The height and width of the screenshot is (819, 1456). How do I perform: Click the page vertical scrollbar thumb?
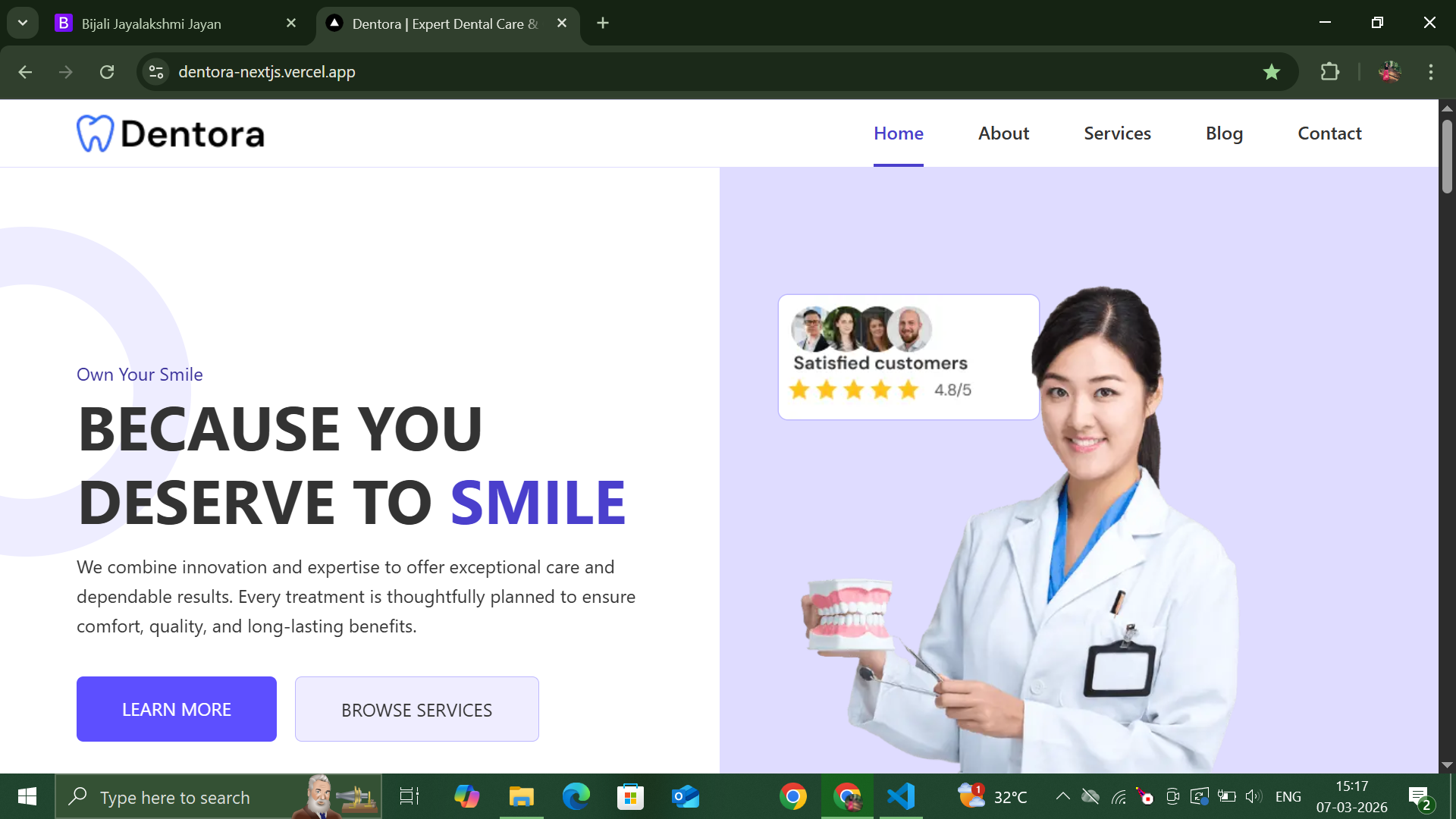(x=1447, y=156)
